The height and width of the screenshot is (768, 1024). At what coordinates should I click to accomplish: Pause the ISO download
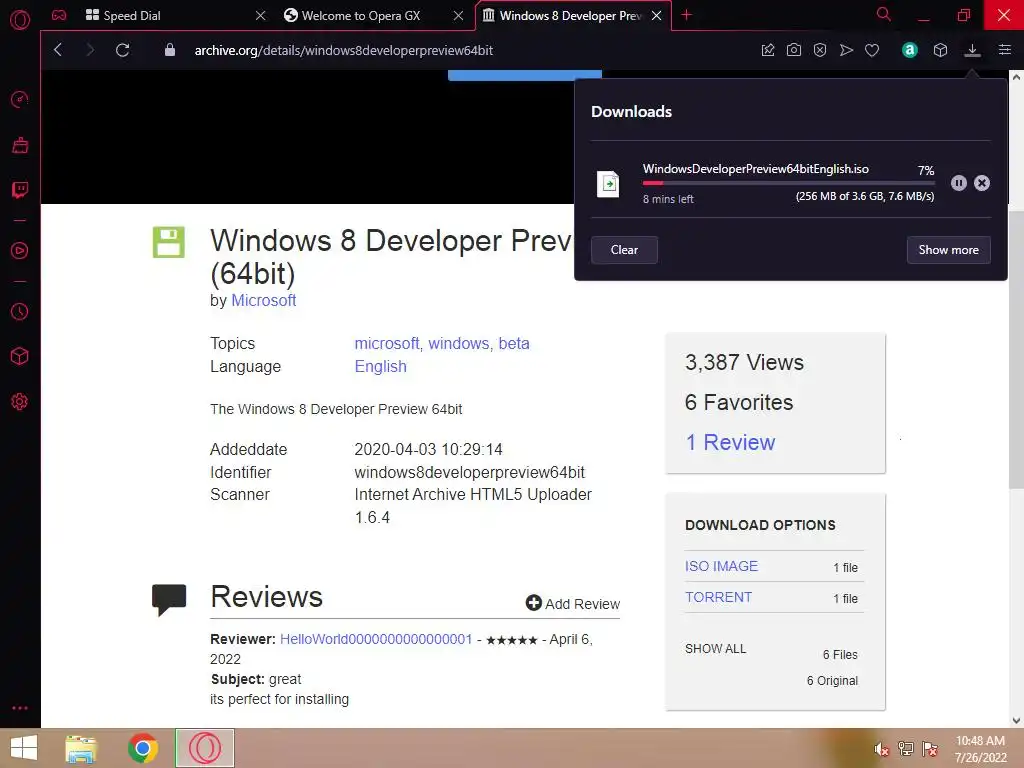click(x=959, y=183)
